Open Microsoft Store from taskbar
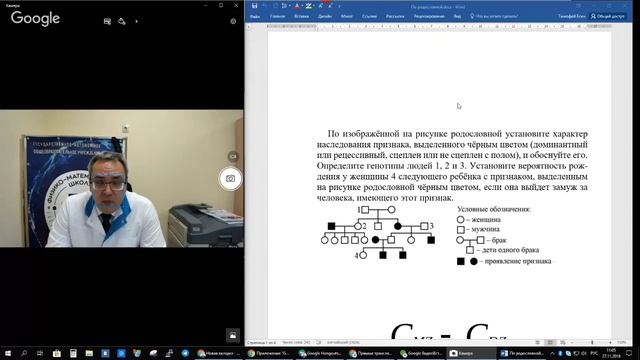This screenshot has width=640, height=360. (57, 353)
